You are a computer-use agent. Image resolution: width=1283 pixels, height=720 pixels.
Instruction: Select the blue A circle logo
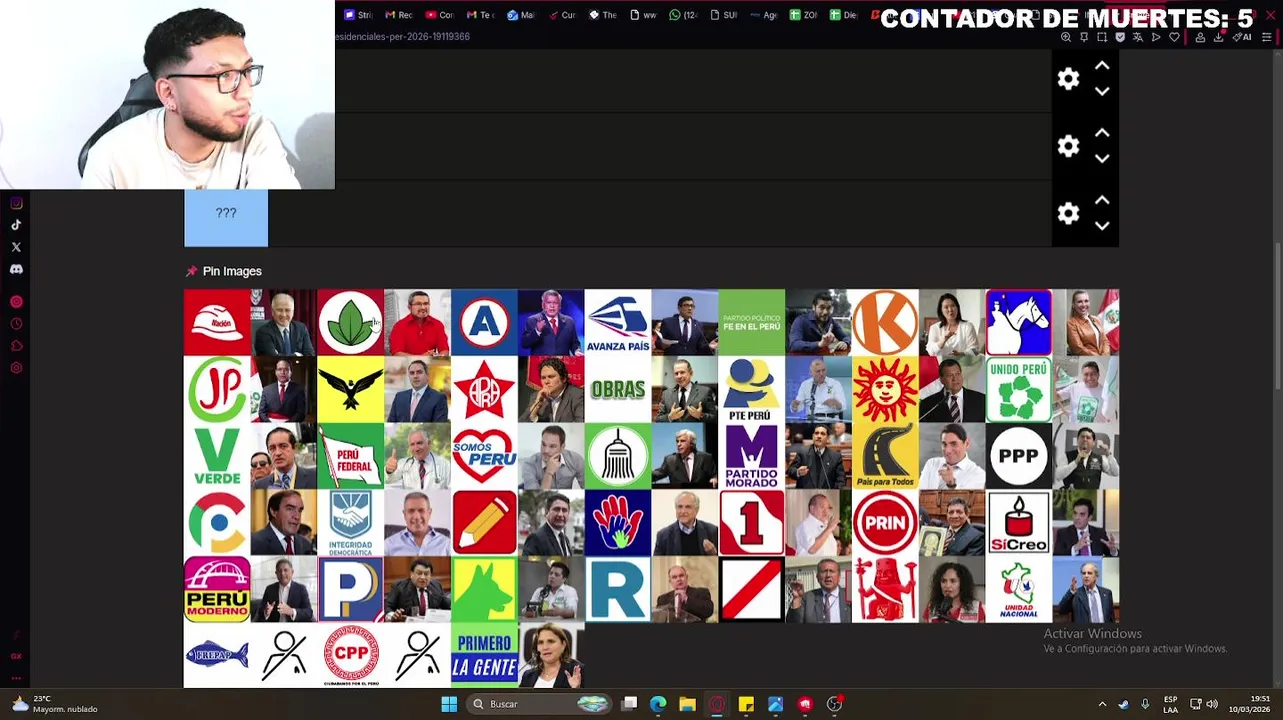[484, 322]
